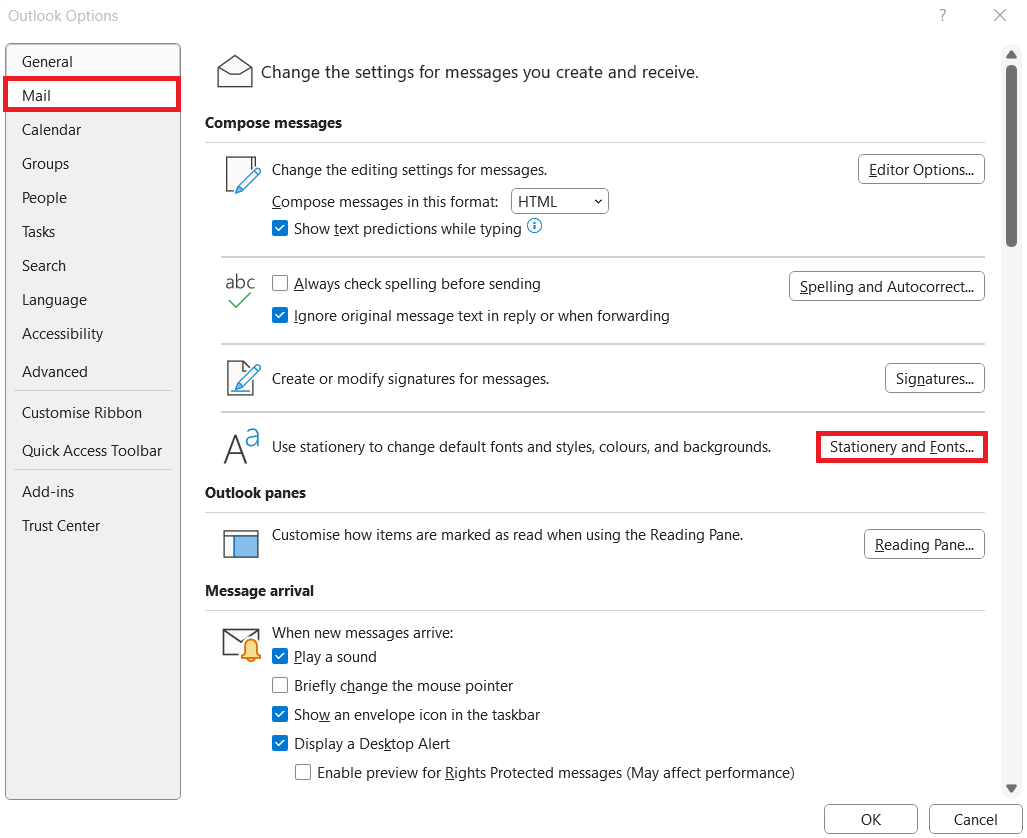Image resolution: width=1027 pixels, height=838 pixels.
Task: Click Spelling and Autocorrect button
Action: 886,286
